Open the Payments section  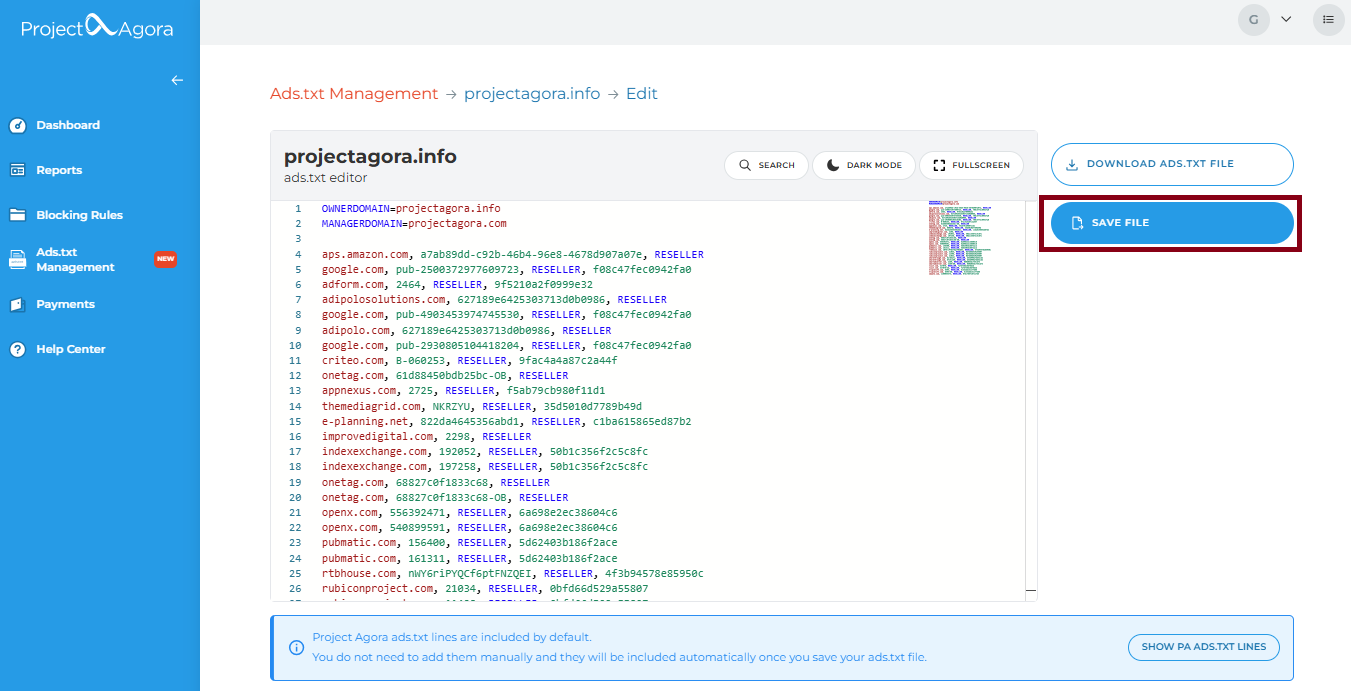[x=65, y=304]
